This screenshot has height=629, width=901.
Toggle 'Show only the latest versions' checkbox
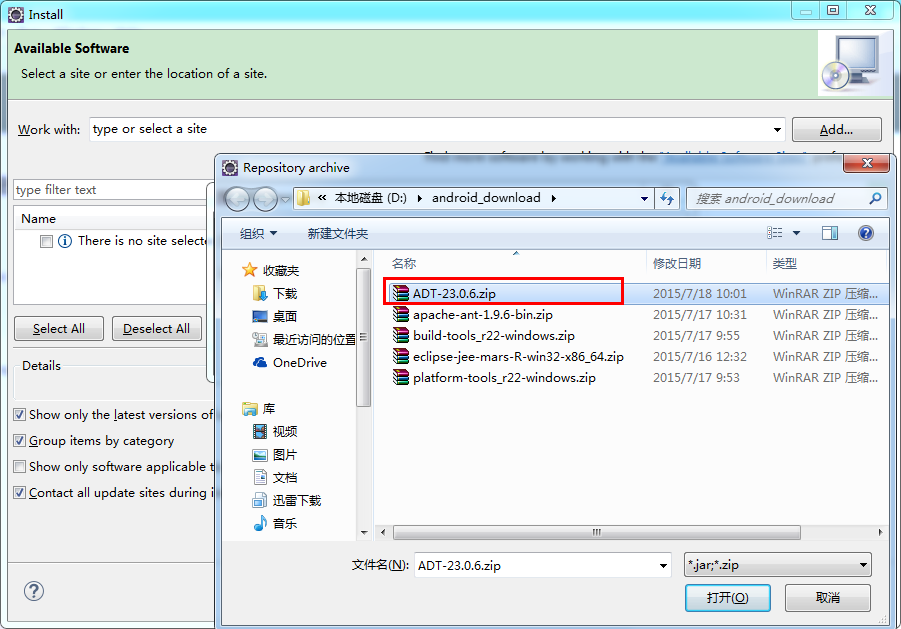(20, 415)
